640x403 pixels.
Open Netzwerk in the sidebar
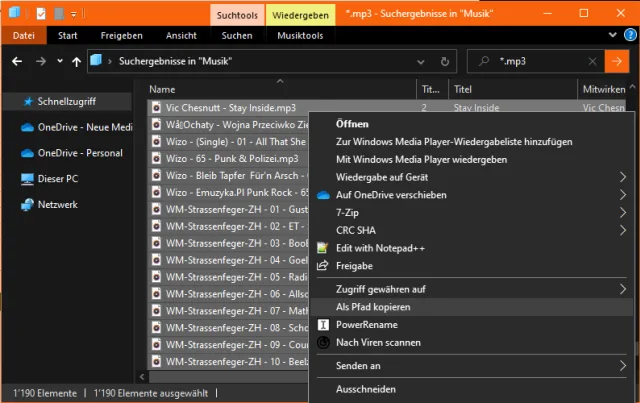(x=58, y=205)
